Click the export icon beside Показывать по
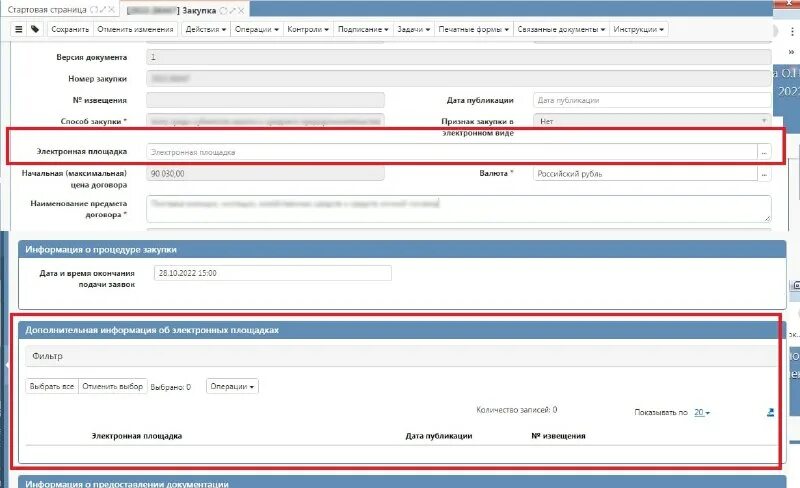The height and width of the screenshot is (488, 800). 770,412
